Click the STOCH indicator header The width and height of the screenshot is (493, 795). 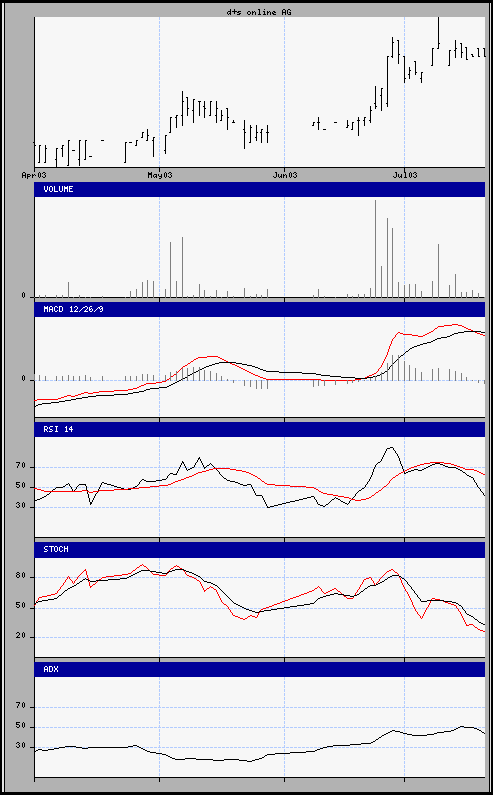coord(260,550)
